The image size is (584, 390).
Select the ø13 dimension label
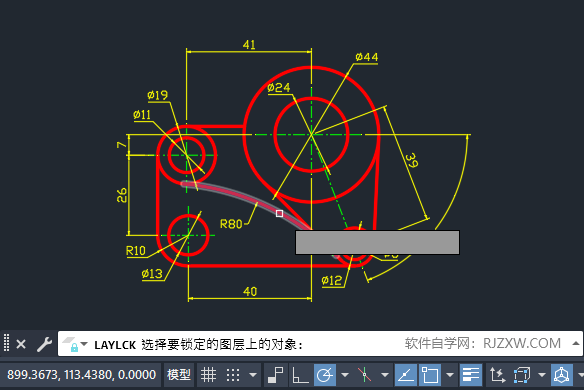[x=152, y=274]
